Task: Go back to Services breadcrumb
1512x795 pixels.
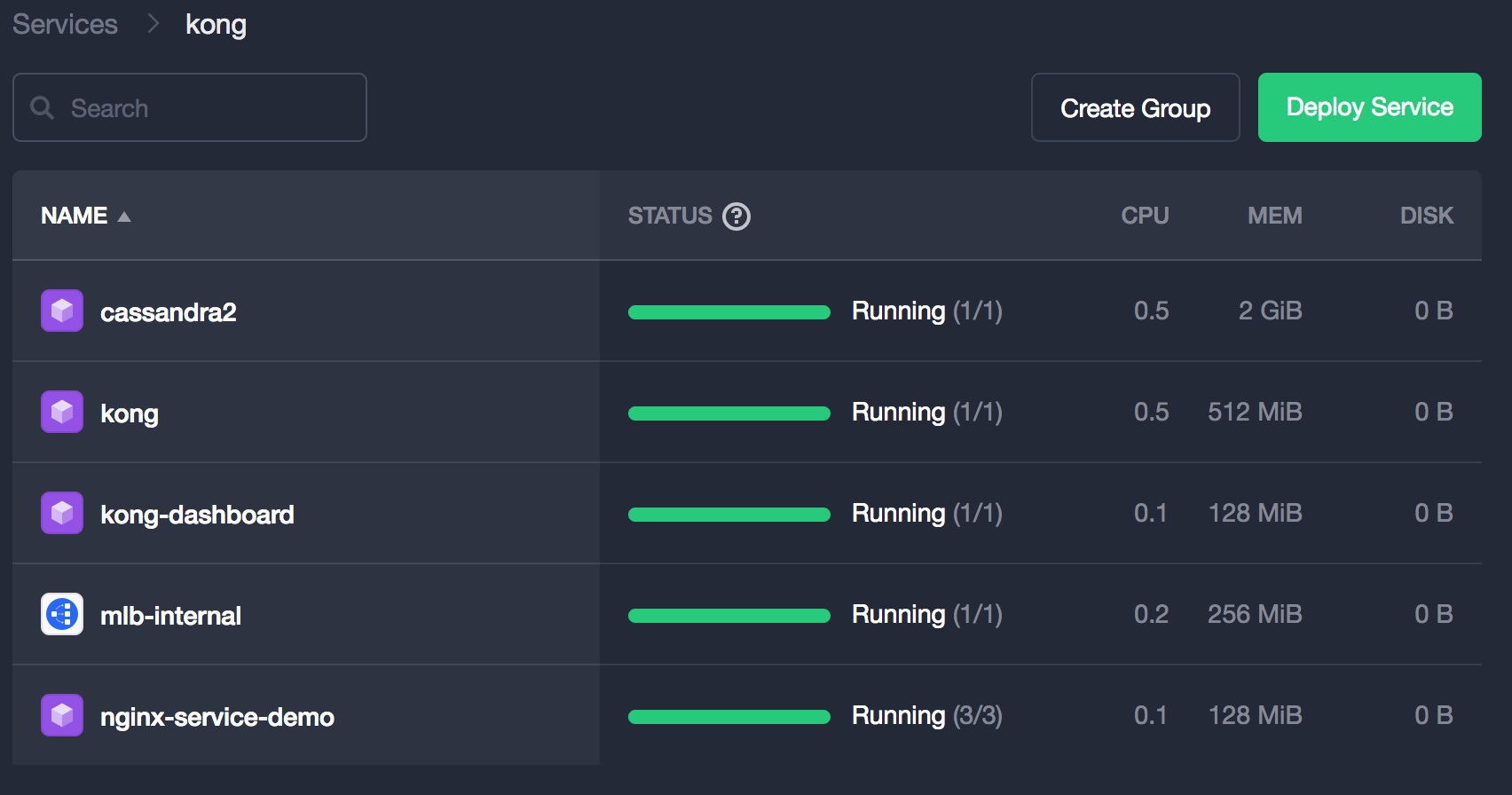Action: [65, 24]
